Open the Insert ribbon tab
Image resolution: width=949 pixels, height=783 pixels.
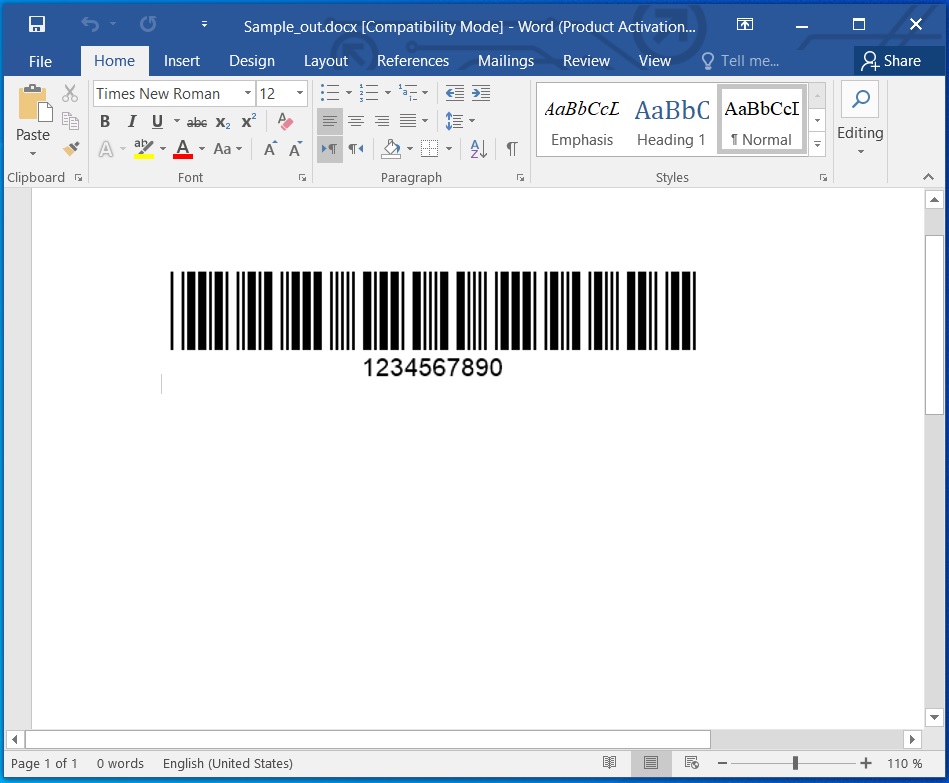pyautogui.click(x=181, y=61)
